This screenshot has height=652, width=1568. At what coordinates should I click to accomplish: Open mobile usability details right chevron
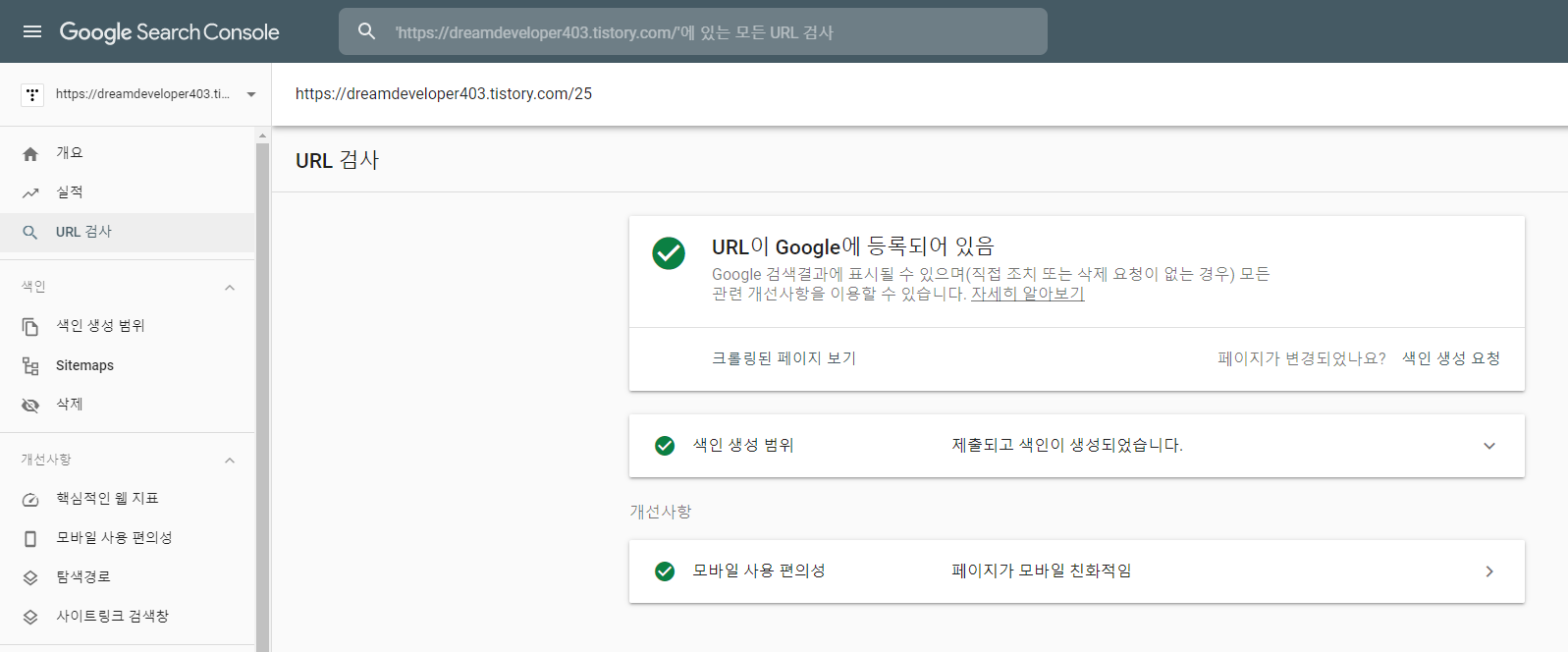pyautogui.click(x=1489, y=571)
